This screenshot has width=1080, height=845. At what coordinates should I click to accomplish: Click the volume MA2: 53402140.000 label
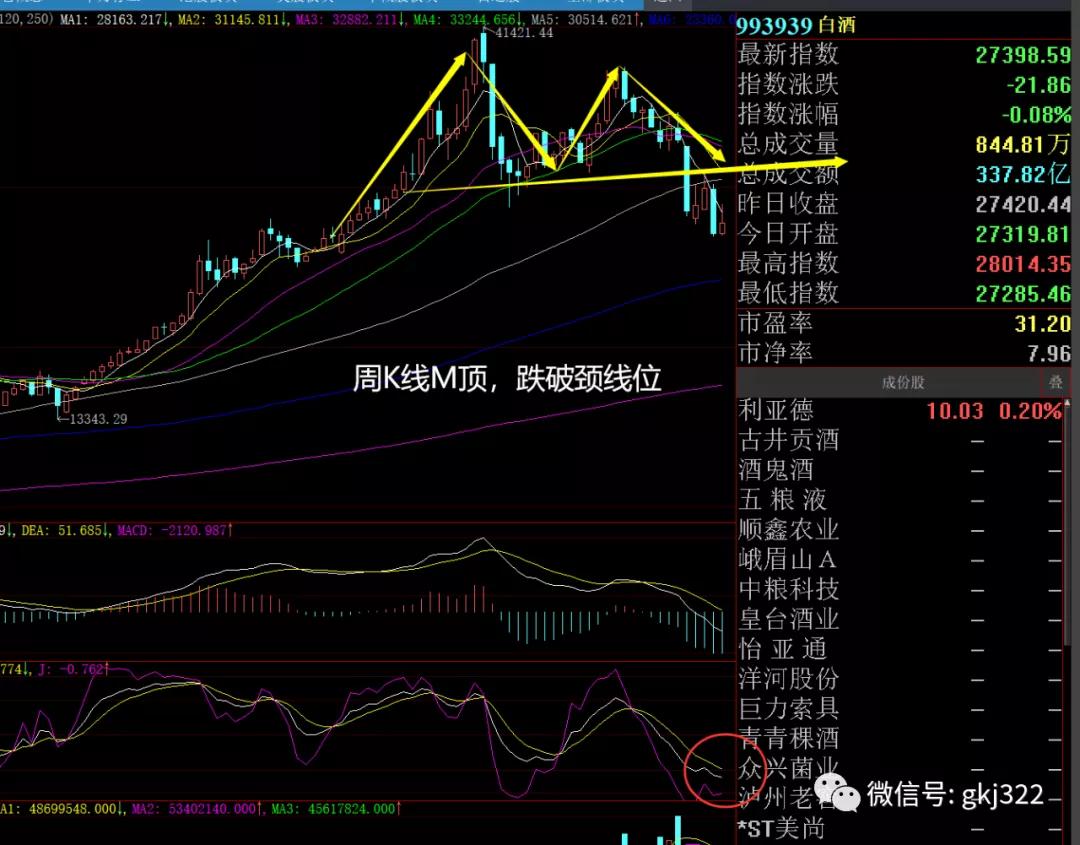tap(197, 809)
